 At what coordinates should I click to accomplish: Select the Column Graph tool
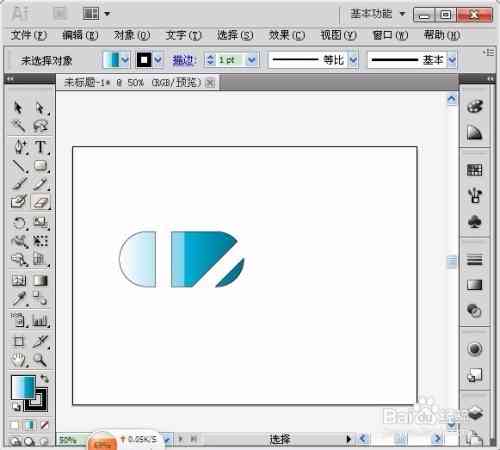click(40, 320)
